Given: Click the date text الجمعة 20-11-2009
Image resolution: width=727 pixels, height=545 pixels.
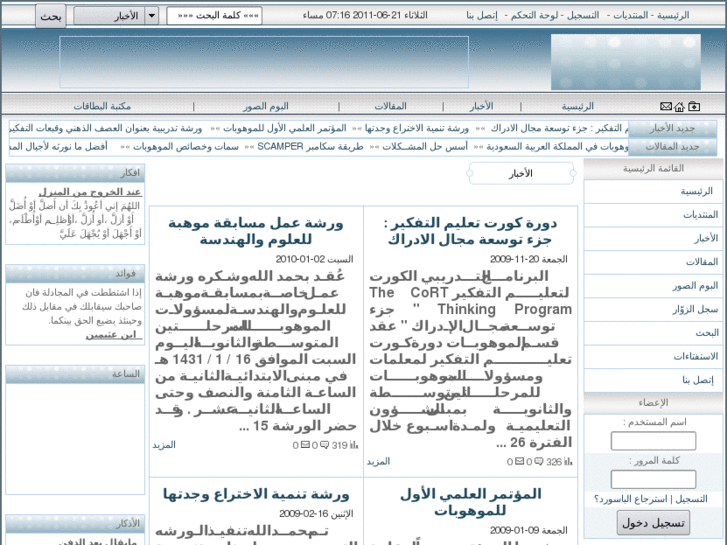Looking at the screenshot, I should 529,259.
